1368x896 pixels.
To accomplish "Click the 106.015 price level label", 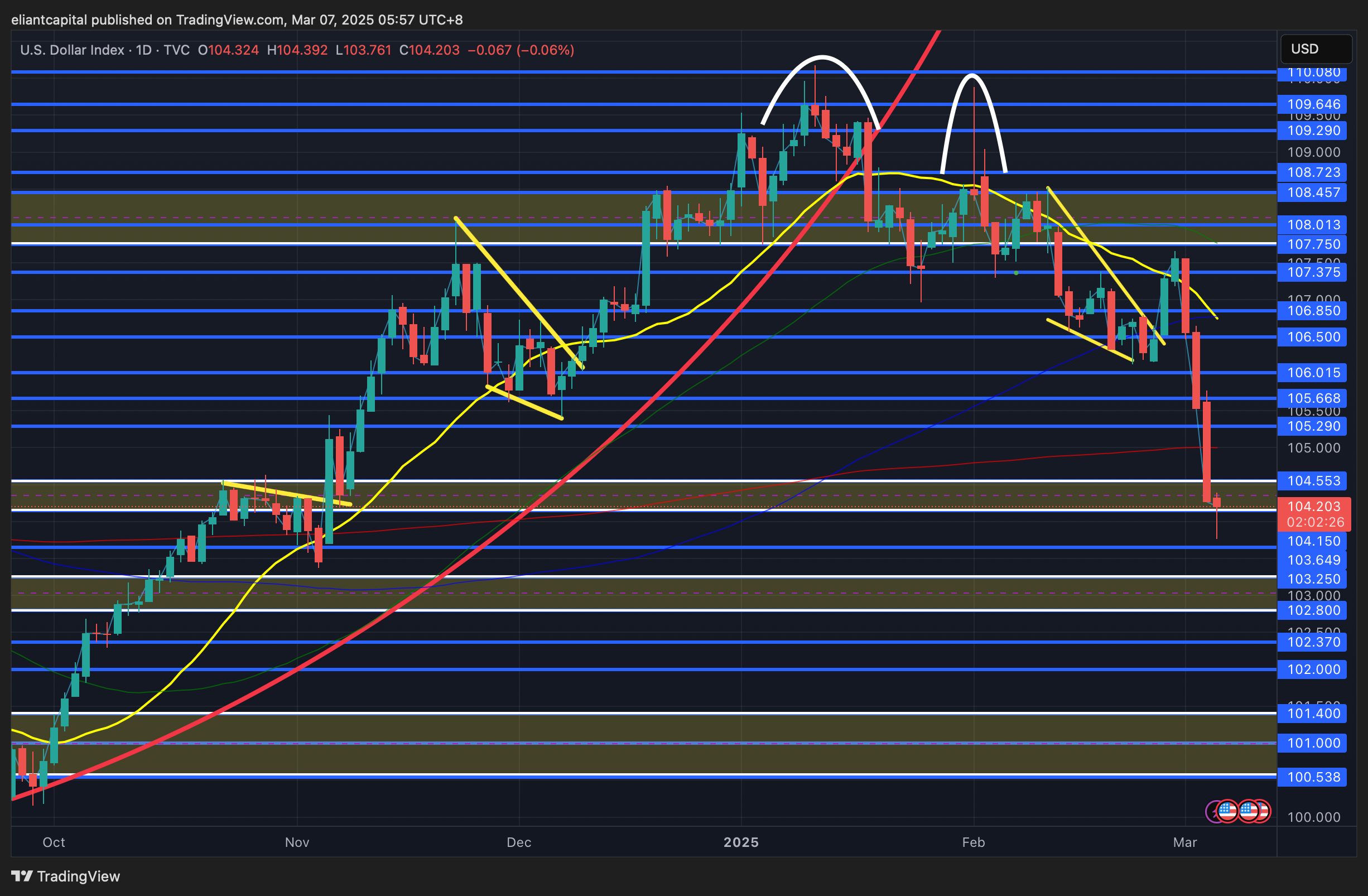I will point(1313,373).
